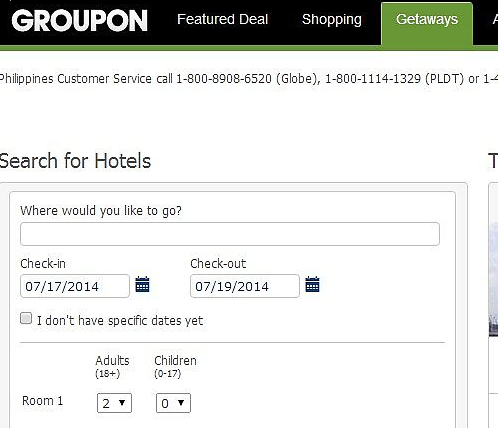Click the "I don't have specific dates yet" label
The width and height of the screenshot is (499, 428).
click(120, 321)
